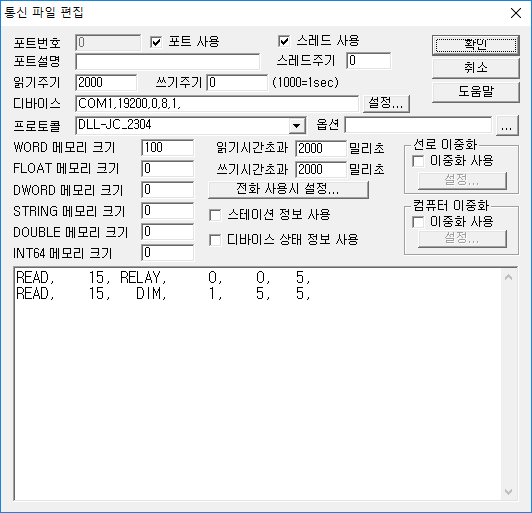
Task: Click scrollbar up arrow in text area
Action: pos(508,278)
